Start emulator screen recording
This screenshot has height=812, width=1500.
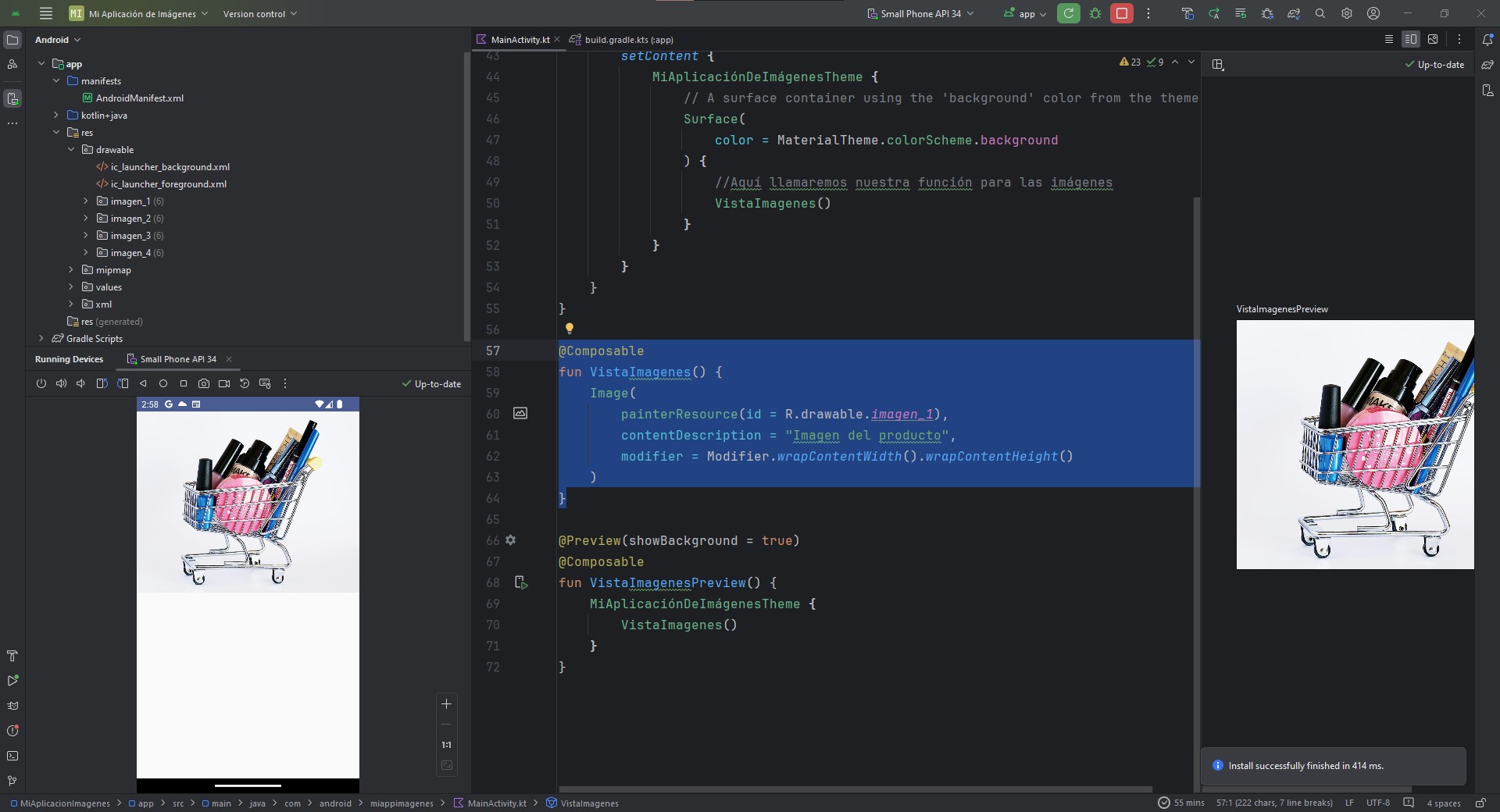coord(224,383)
